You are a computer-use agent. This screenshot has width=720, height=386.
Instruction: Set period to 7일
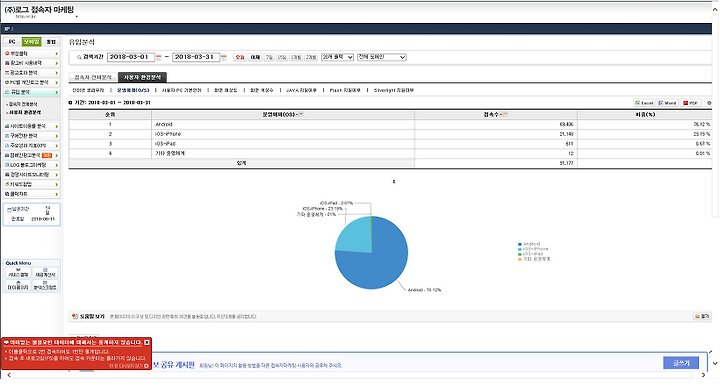coord(269,57)
